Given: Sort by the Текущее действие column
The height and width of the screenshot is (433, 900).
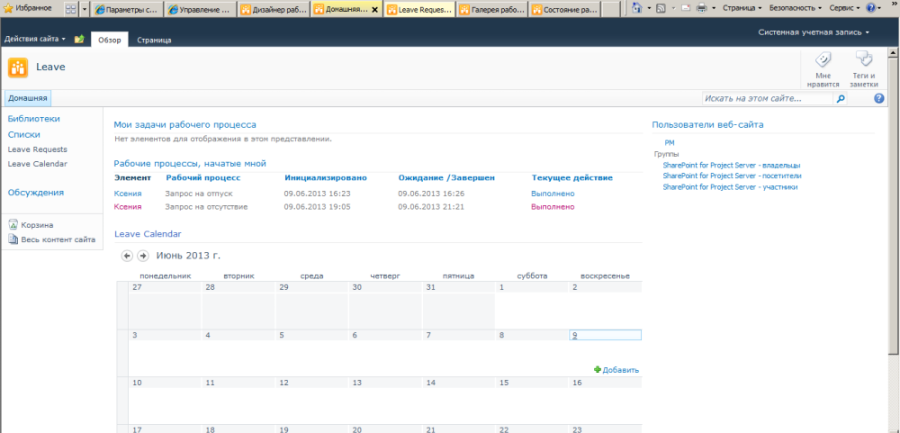Looking at the screenshot, I should pyautogui.click(x=572, y=178).
